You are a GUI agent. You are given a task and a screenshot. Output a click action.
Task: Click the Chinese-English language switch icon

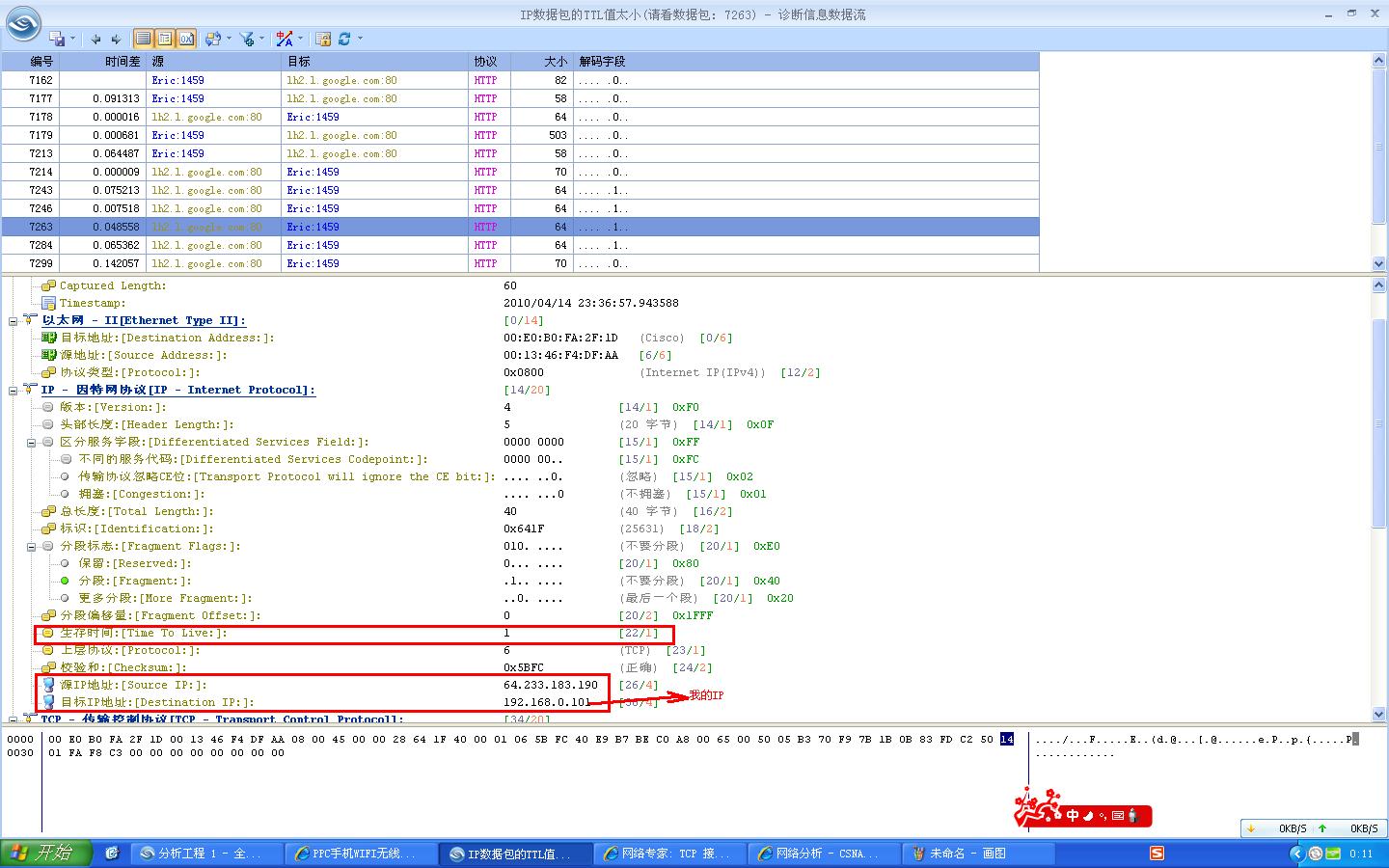point(284,39)
